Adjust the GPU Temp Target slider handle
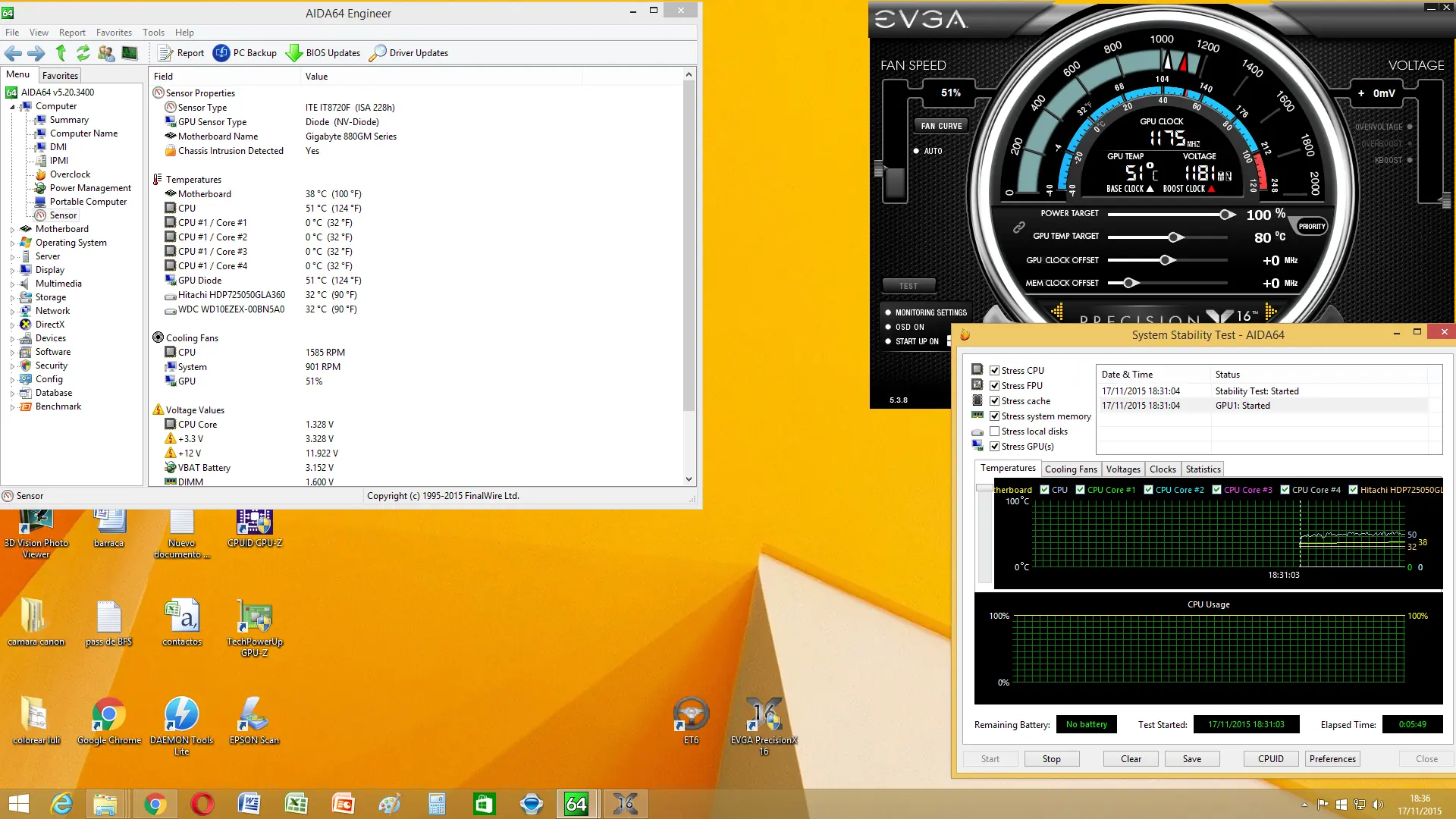 click(x=1174, y=237)
